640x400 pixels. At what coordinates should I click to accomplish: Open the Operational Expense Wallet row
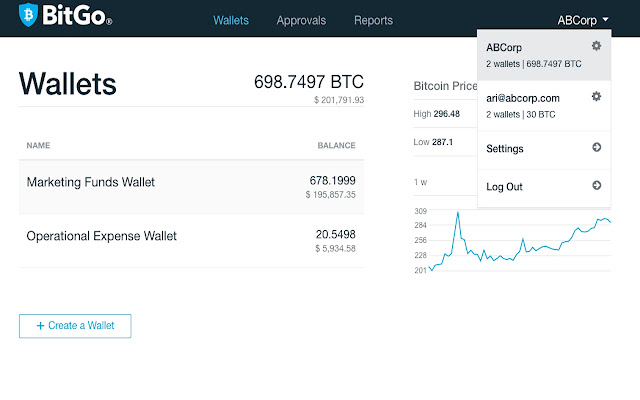(191, 241)
